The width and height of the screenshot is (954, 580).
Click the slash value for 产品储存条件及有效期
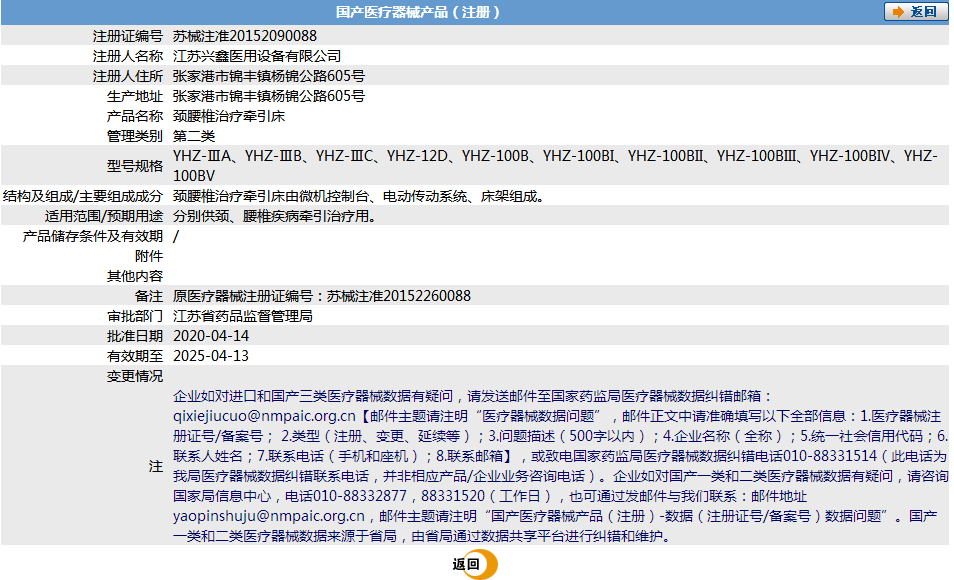(176, 236)
